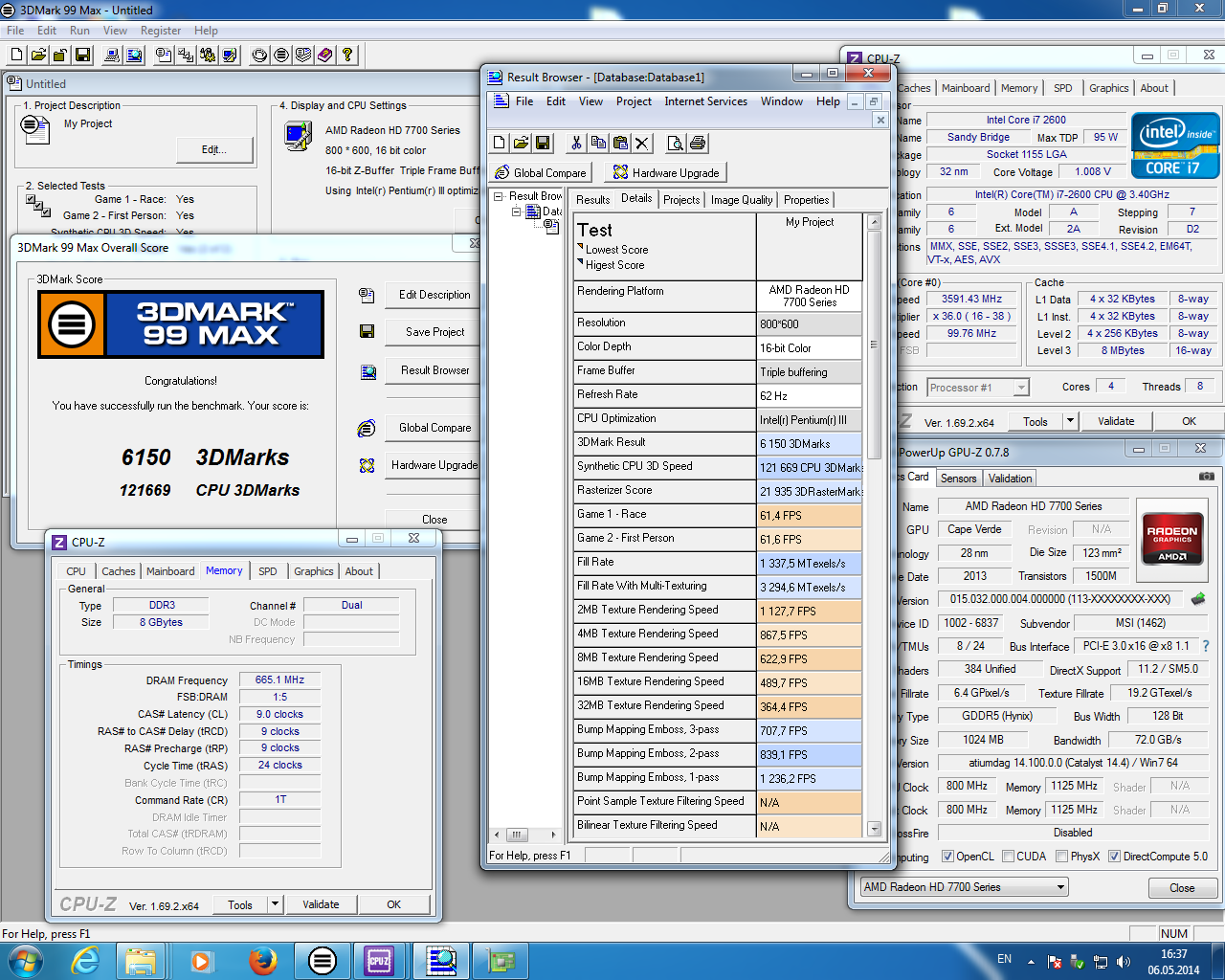This screenshot has height=980, width=1225.
Task: Click right arrow of tree pane horizontal scrollbar
Action: click(553, 835)
